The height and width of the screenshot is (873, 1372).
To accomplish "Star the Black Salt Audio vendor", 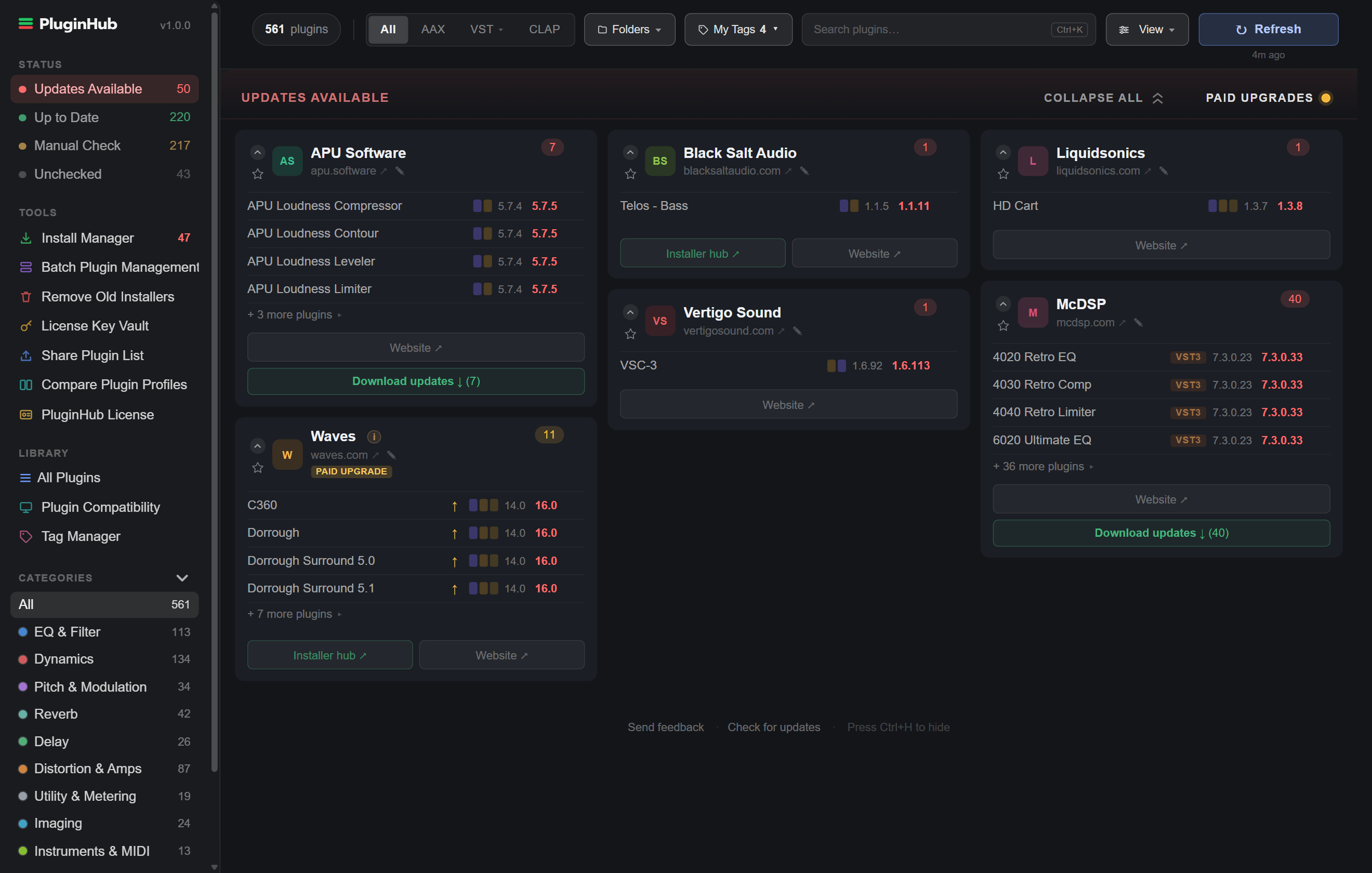I will (630, 174).
